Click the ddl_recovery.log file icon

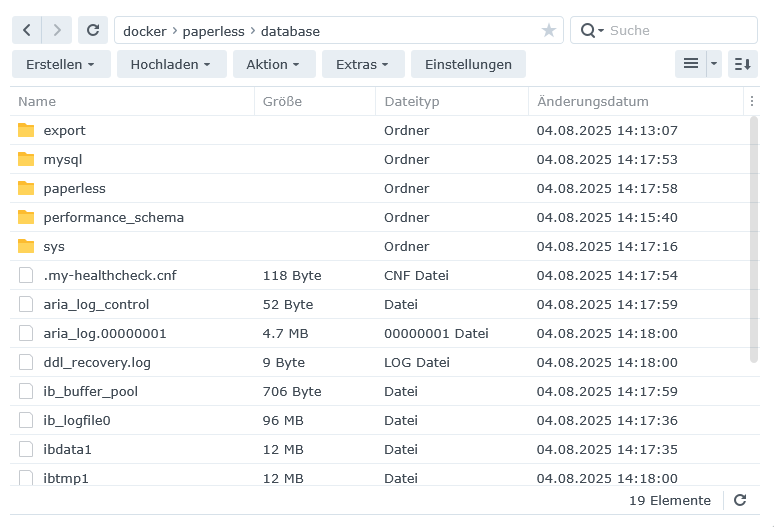(x=26, y=362)
